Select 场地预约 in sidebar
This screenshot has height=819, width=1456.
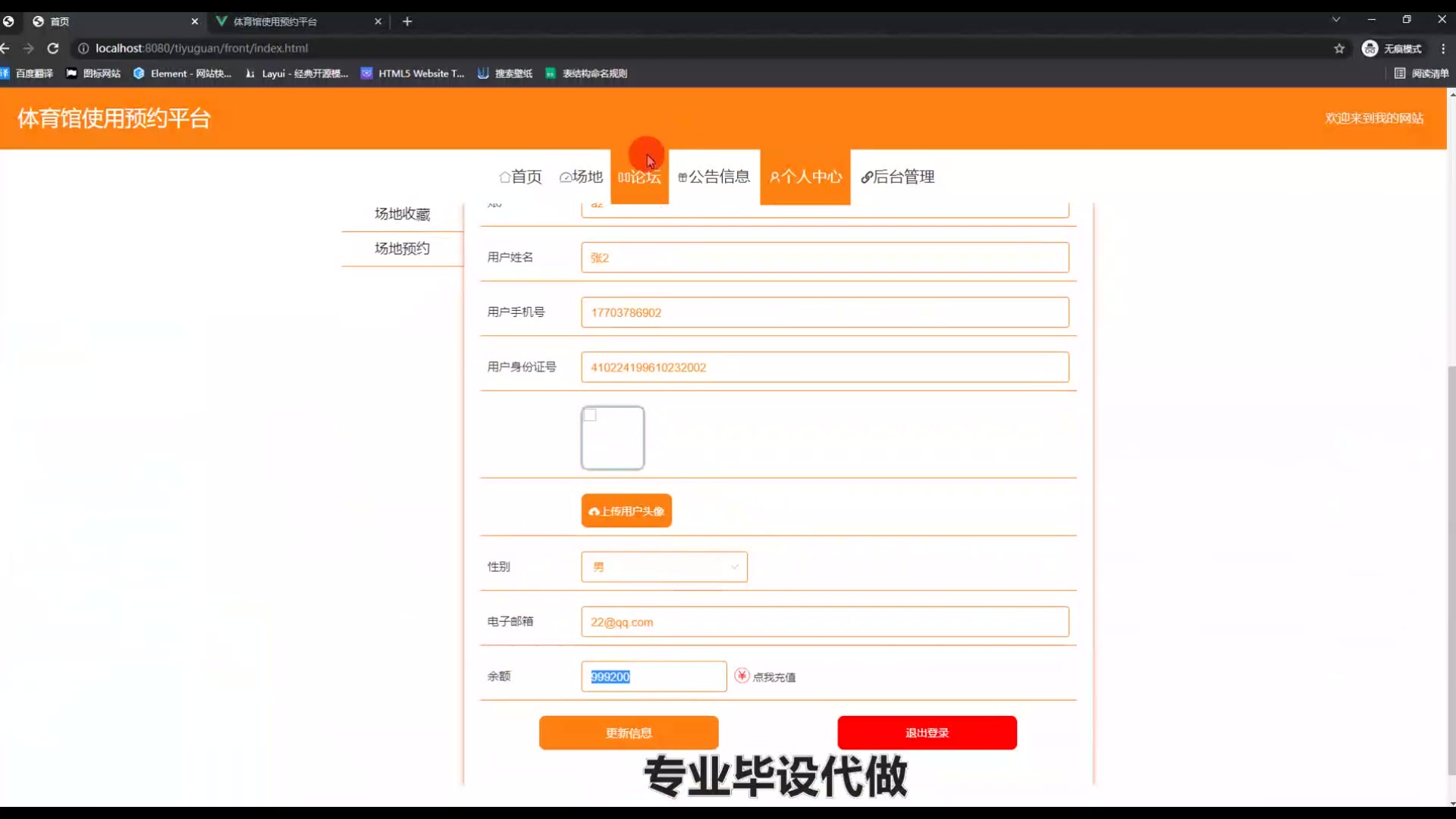point(402,249)
